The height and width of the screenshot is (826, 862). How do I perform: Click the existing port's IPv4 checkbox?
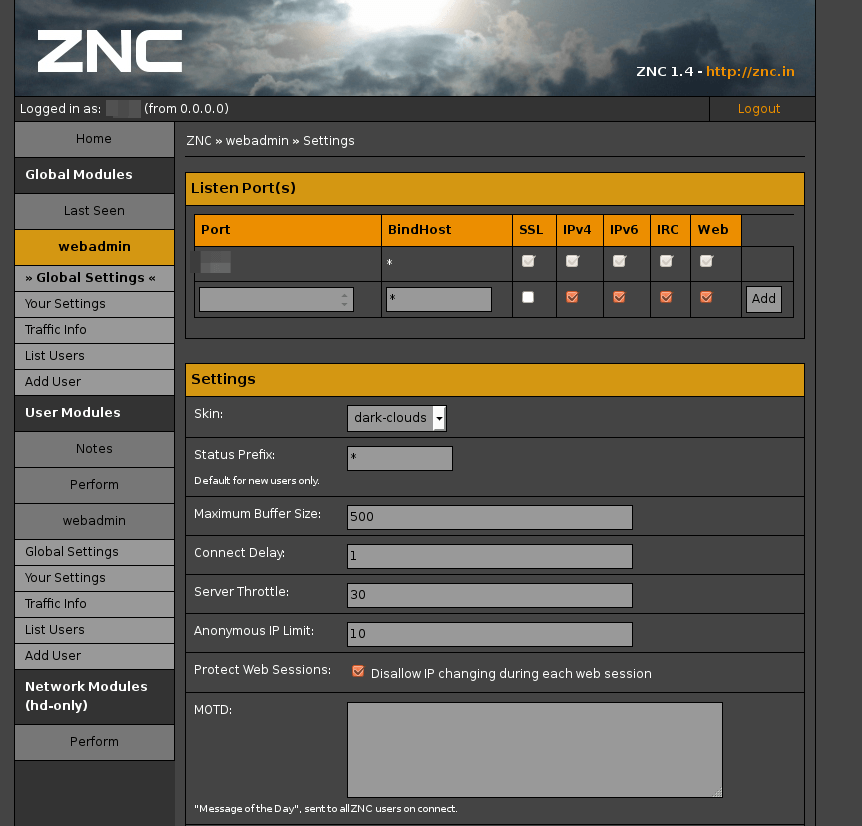tap(572, 261)
